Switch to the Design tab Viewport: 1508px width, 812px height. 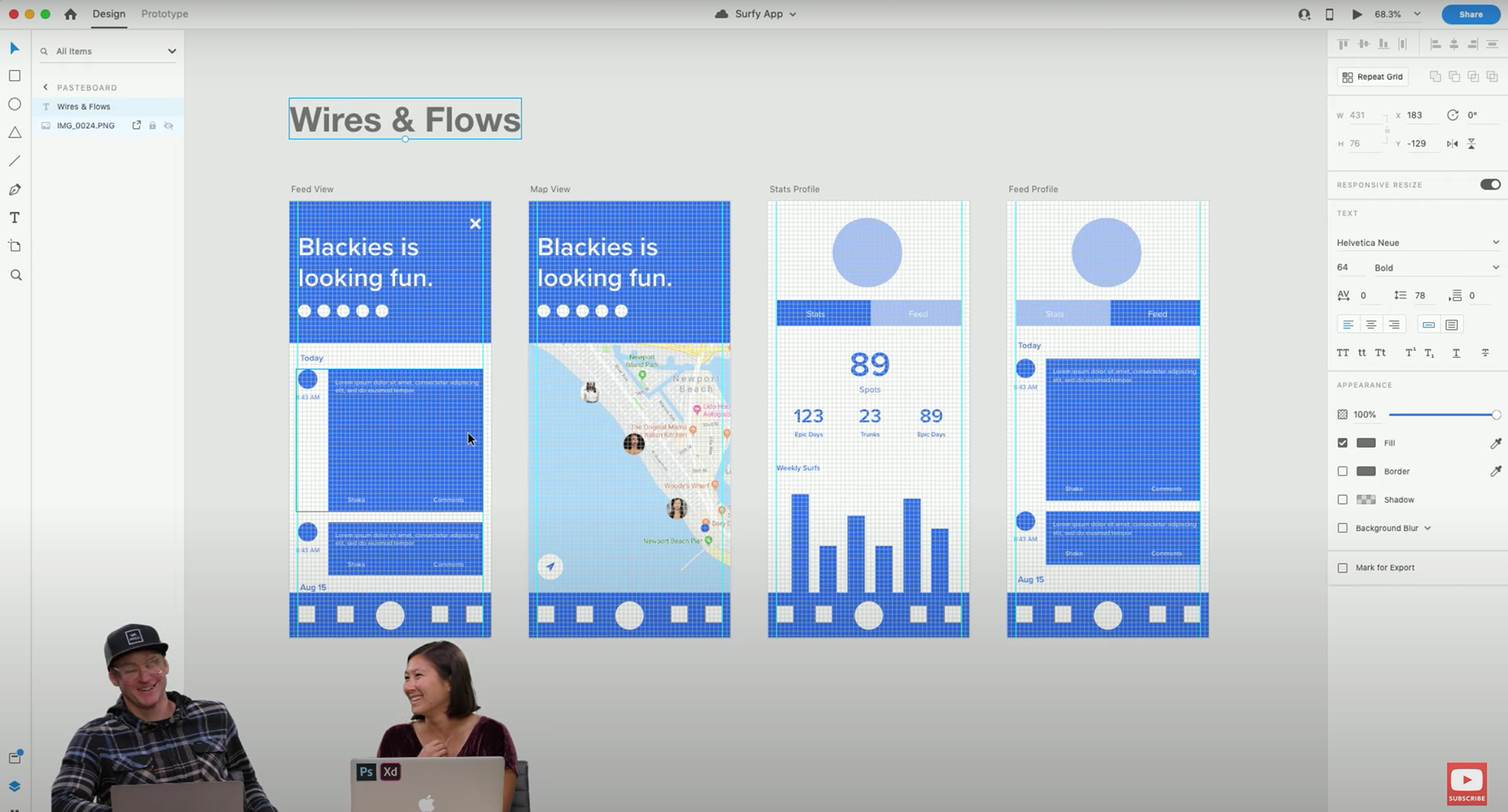[108, 14]
